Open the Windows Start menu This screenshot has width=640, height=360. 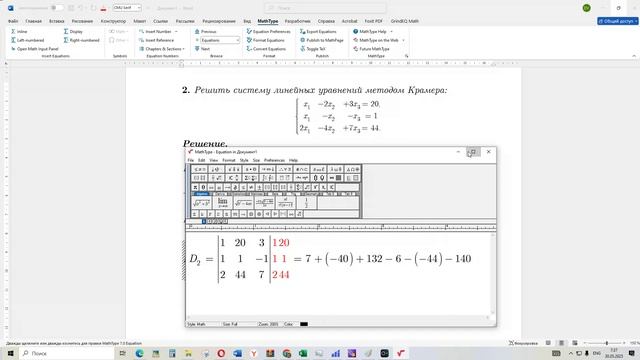(10, 353)
